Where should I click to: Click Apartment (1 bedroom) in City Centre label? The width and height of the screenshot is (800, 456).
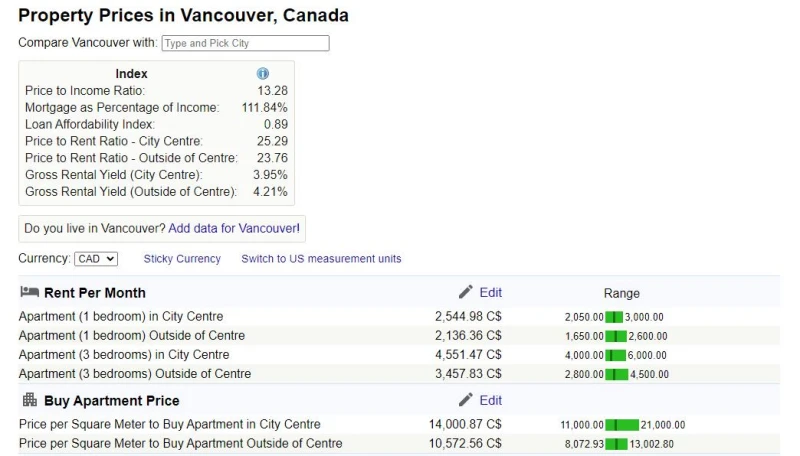click(x=121, y=316)
